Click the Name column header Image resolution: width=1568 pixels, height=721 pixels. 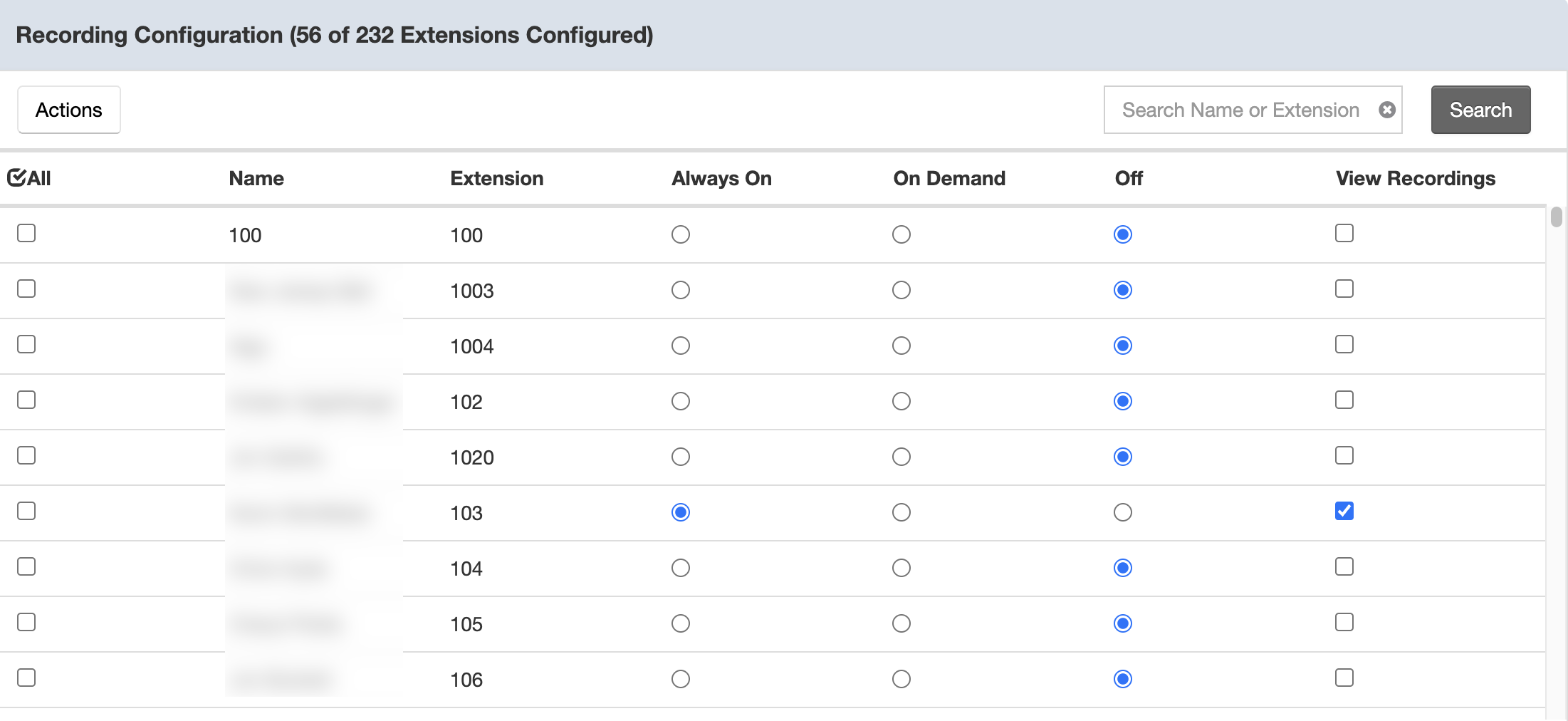(256, 178)
